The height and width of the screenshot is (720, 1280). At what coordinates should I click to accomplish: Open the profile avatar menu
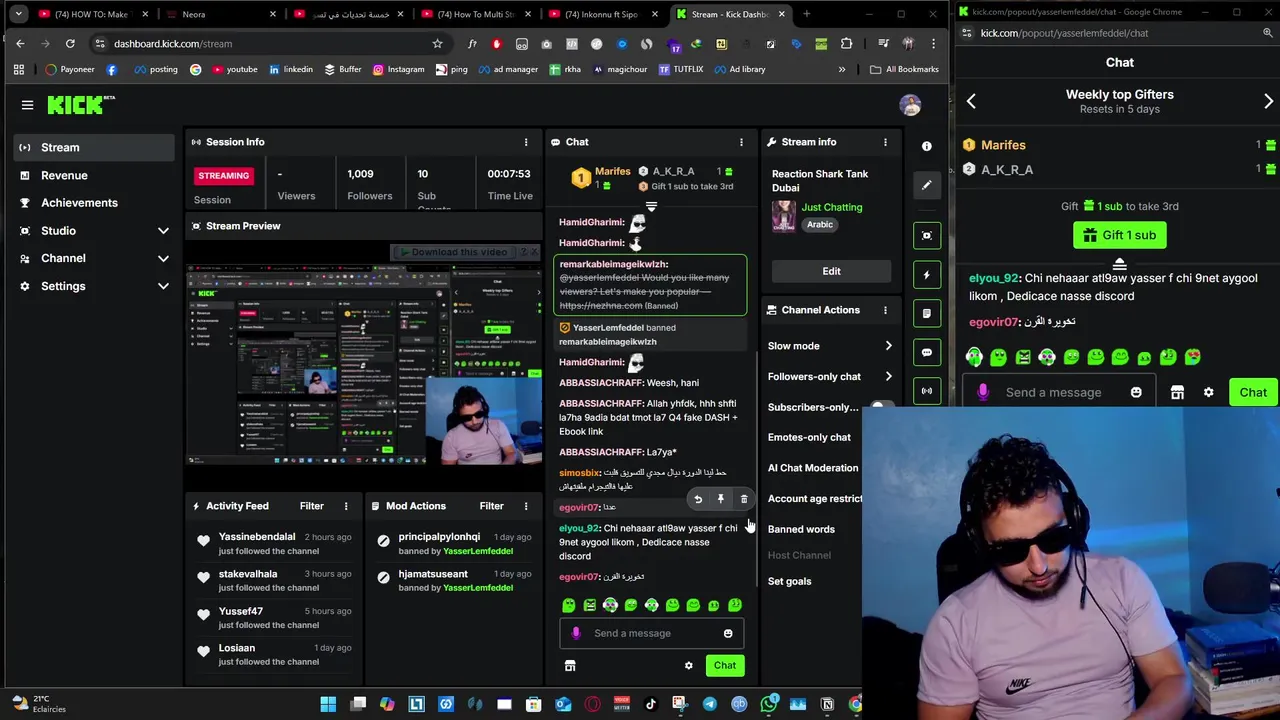pyautogui.click(x=910, y=104)
